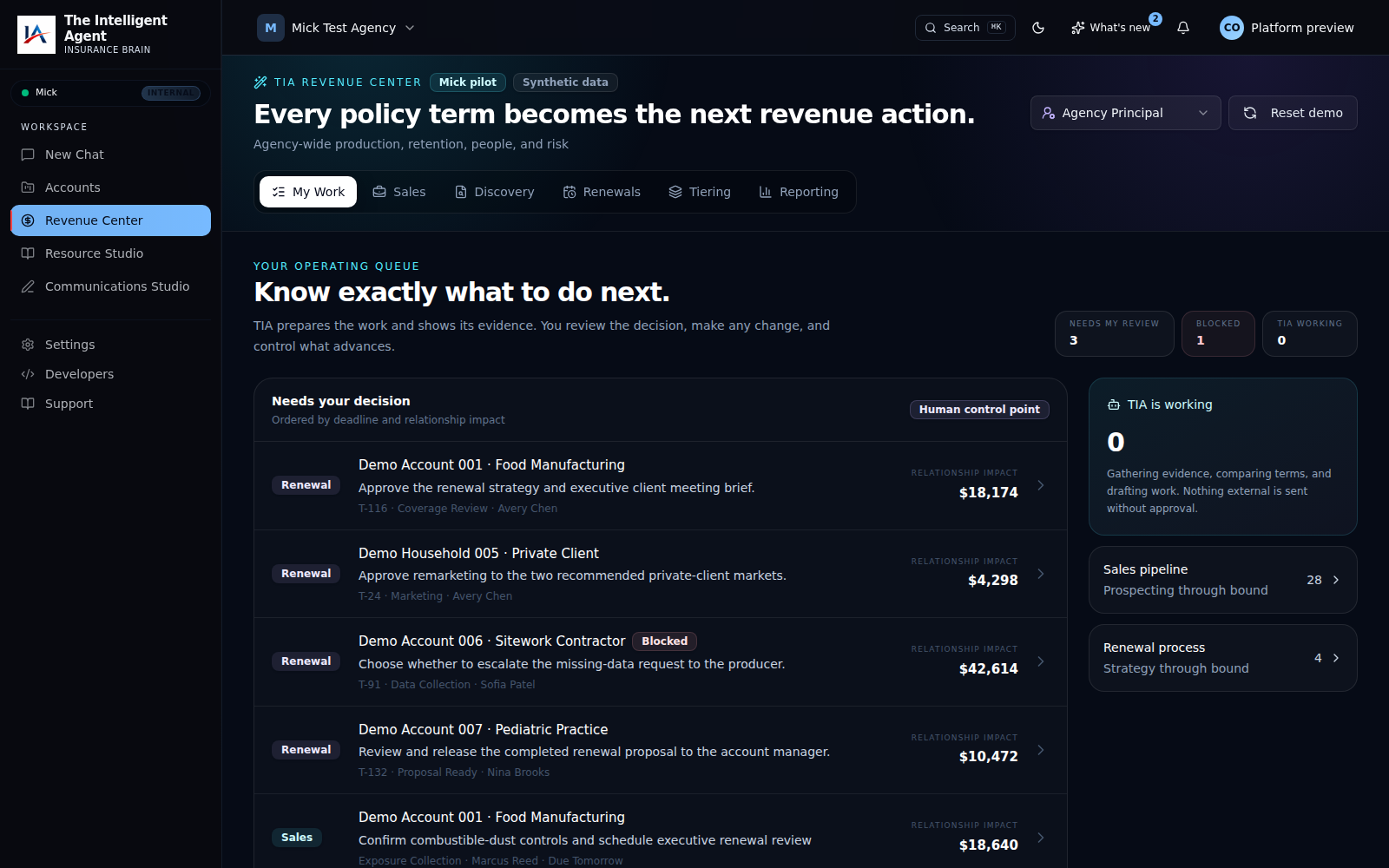Click the Support book icon

(28, 404)
